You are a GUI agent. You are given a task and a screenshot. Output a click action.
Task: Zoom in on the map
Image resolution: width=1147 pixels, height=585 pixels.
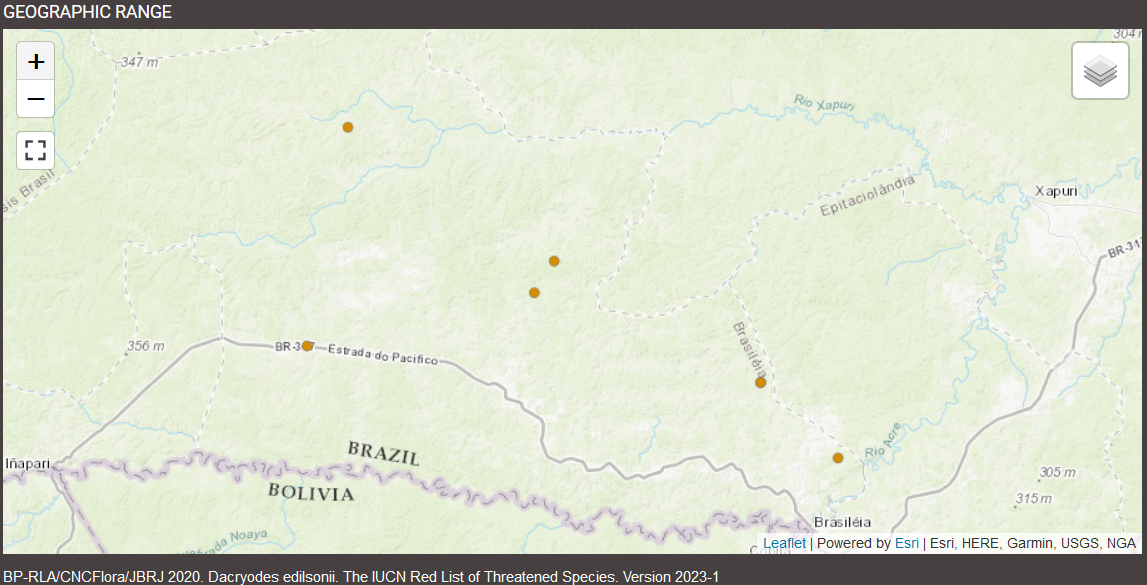[x=36, y=62]
